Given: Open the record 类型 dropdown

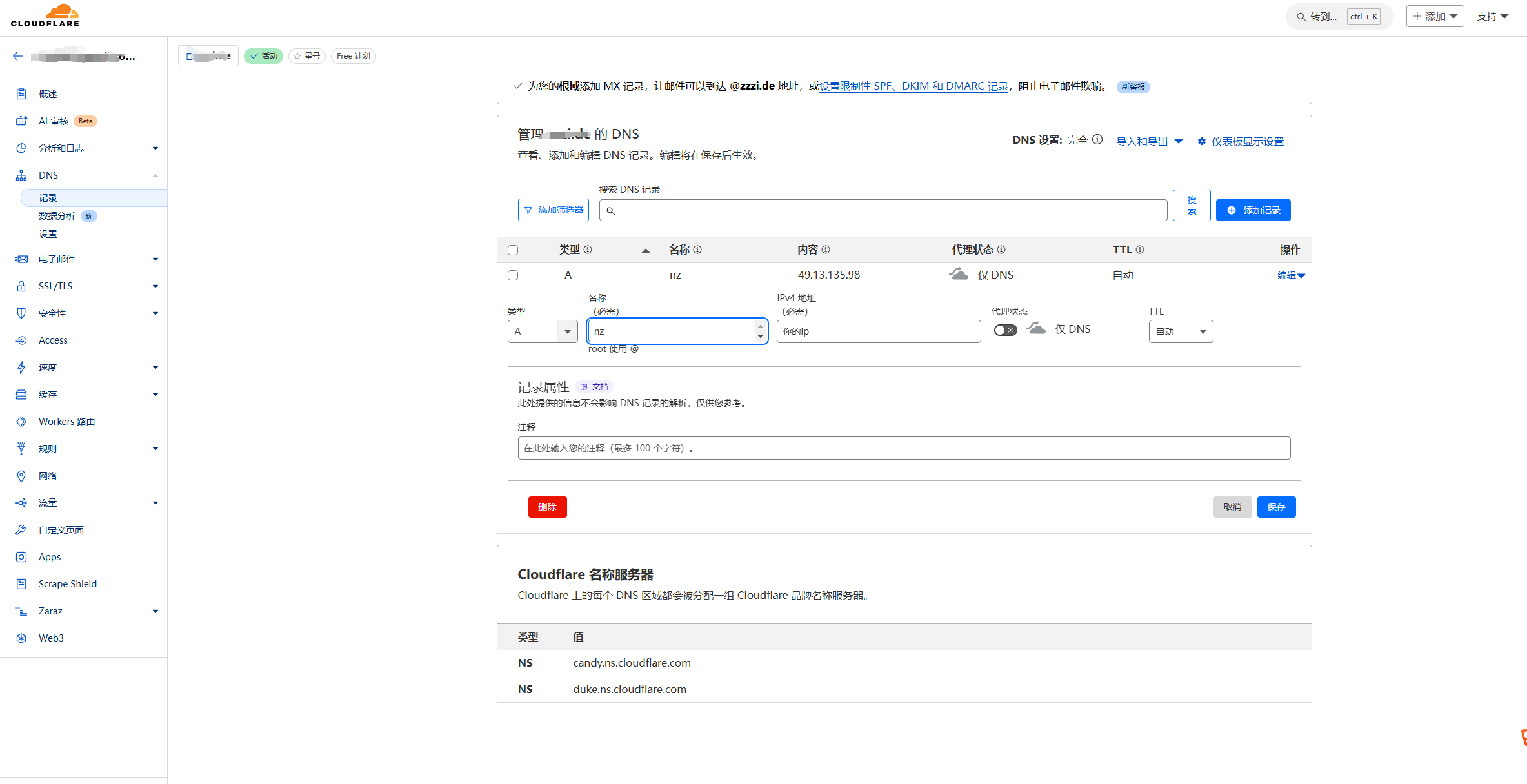Looking at the screenshot, I should 542,331.
